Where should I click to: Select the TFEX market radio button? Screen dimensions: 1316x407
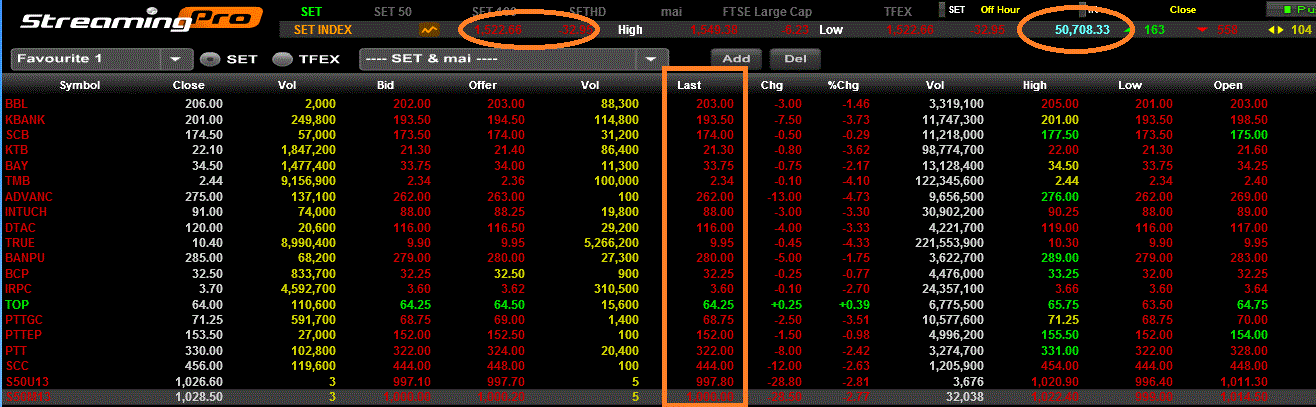click(x=282, y=59)
